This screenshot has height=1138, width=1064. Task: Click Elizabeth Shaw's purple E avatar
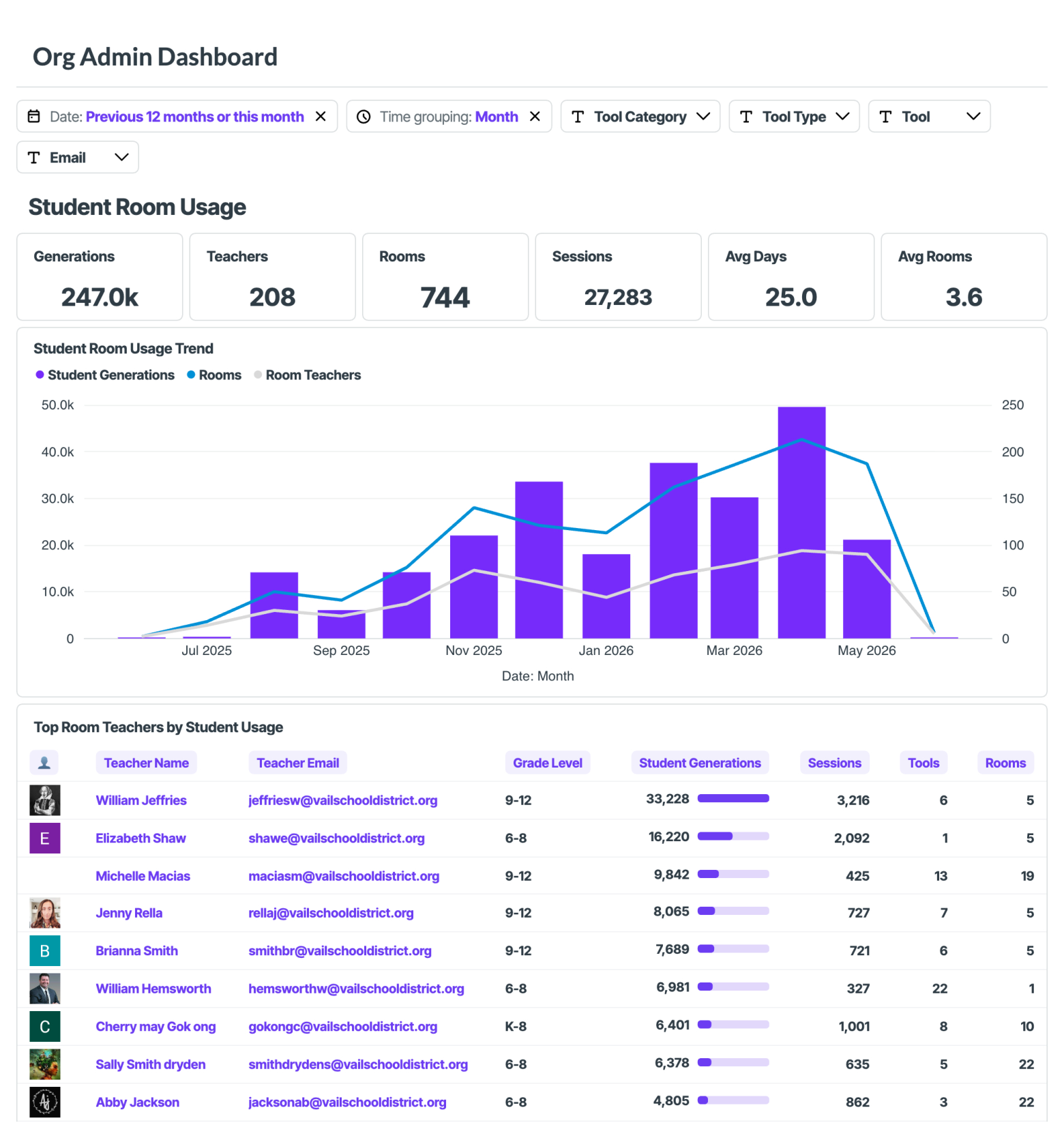[45, 838]
